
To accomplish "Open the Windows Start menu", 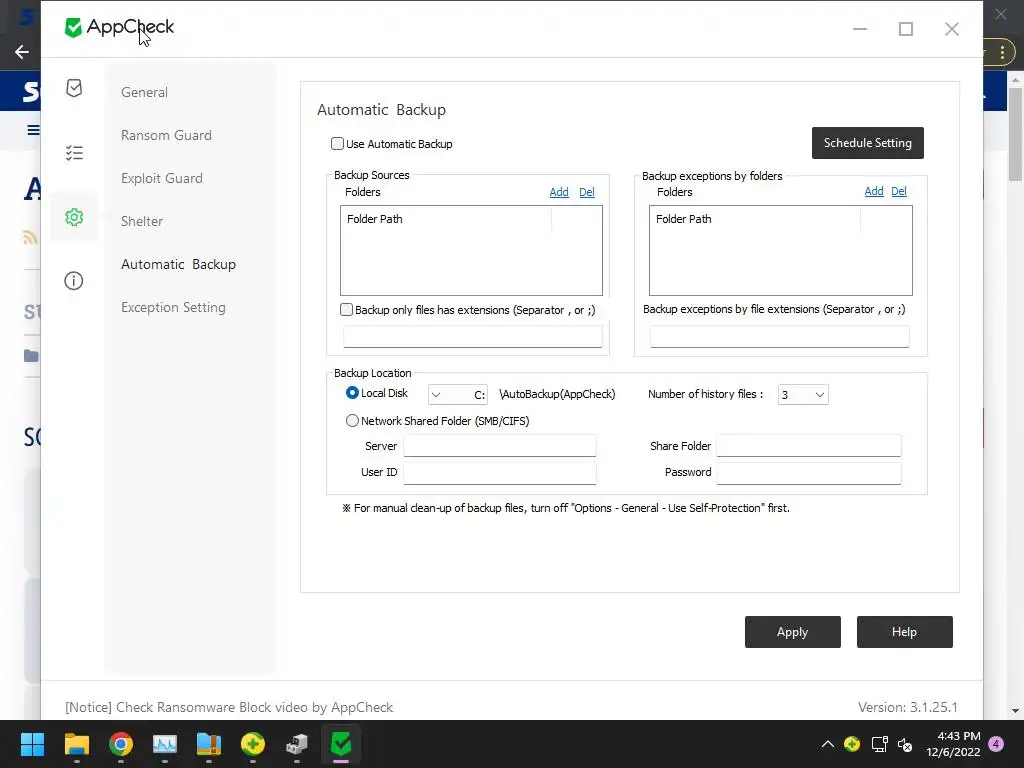I will click(x=32, y=744).
